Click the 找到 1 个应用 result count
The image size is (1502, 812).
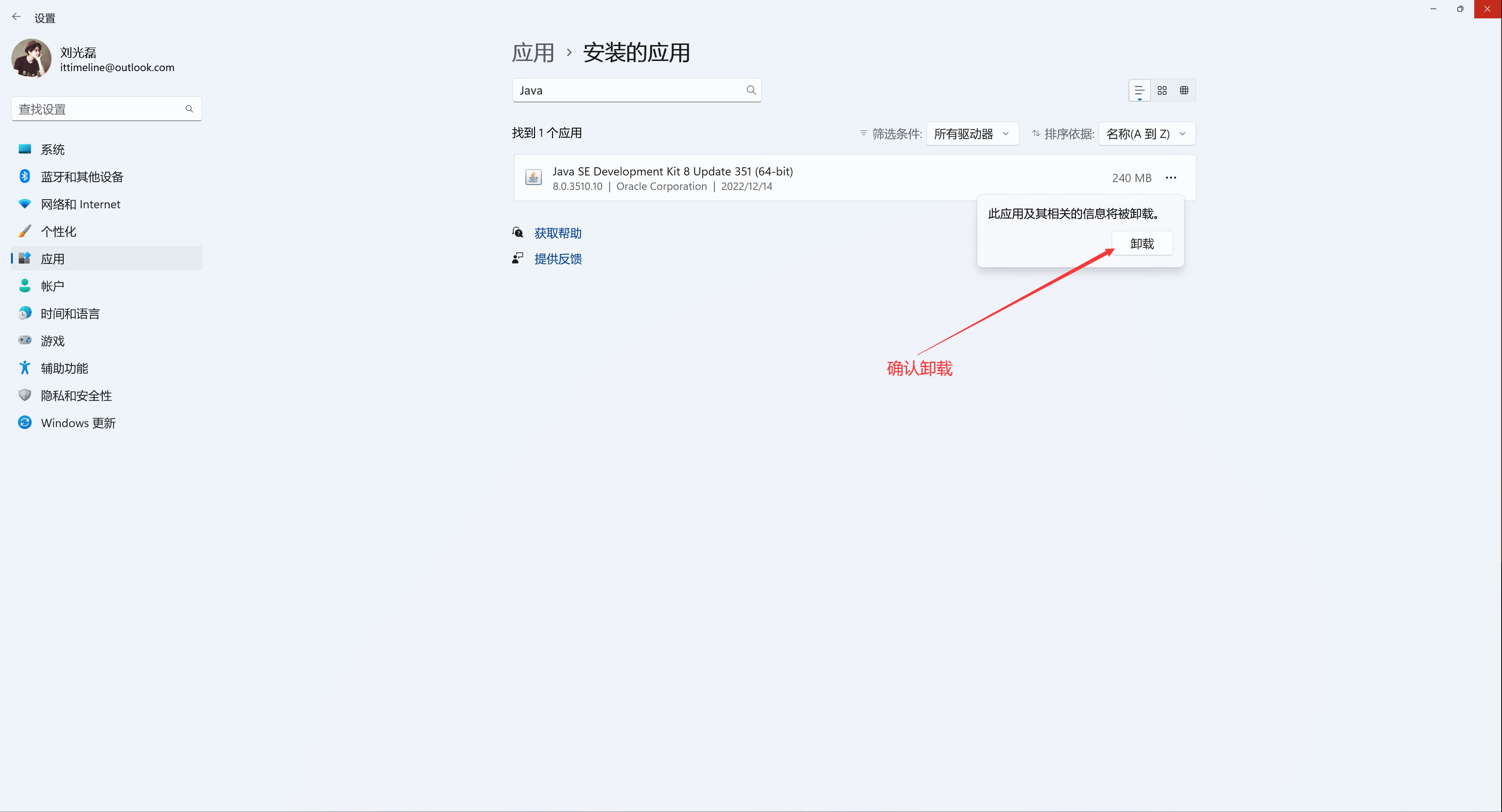coord(547,133)
